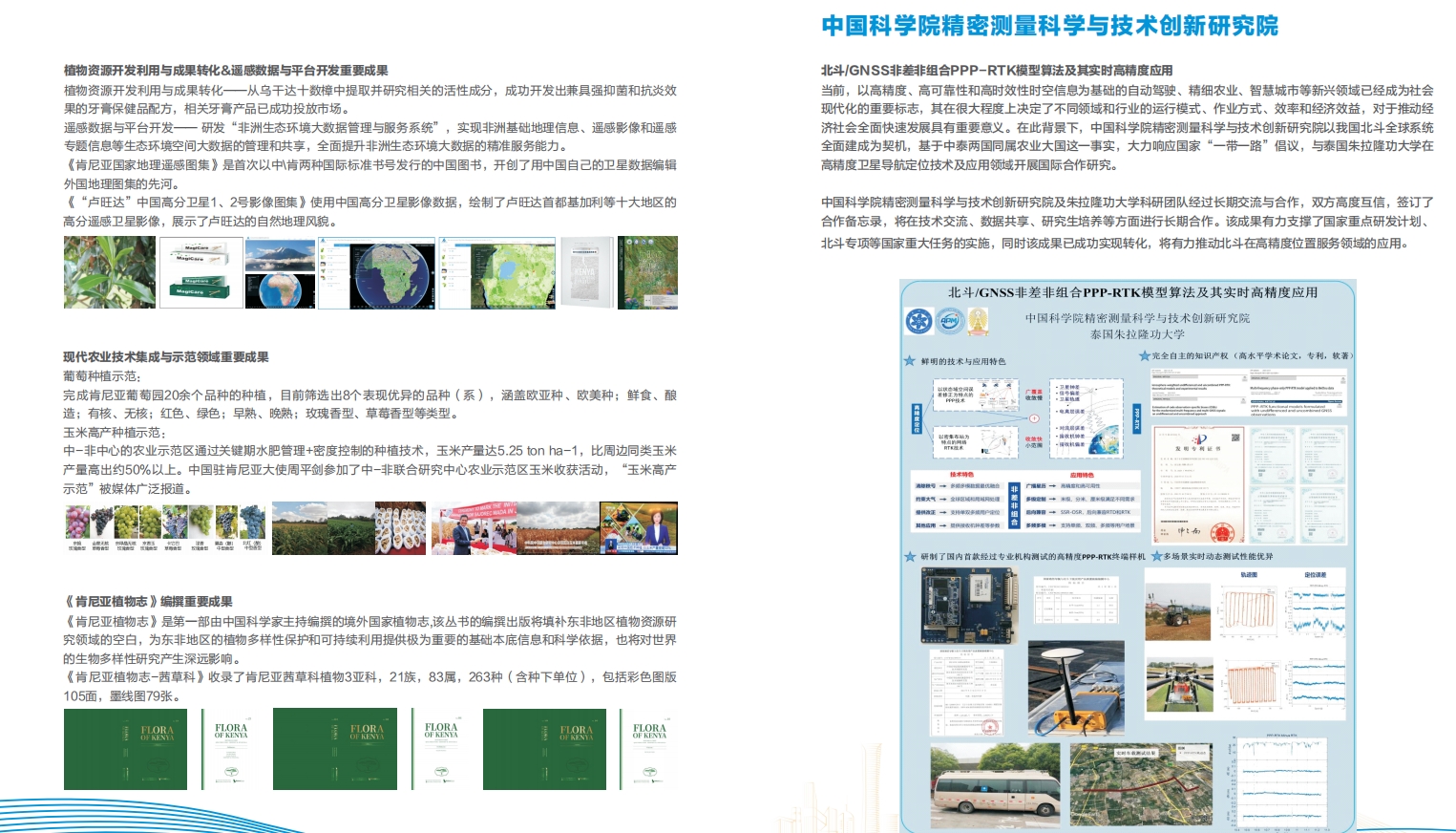Click the 轨迹图 chart label
Screen dimensions: 1456x833
point(1249,575)
